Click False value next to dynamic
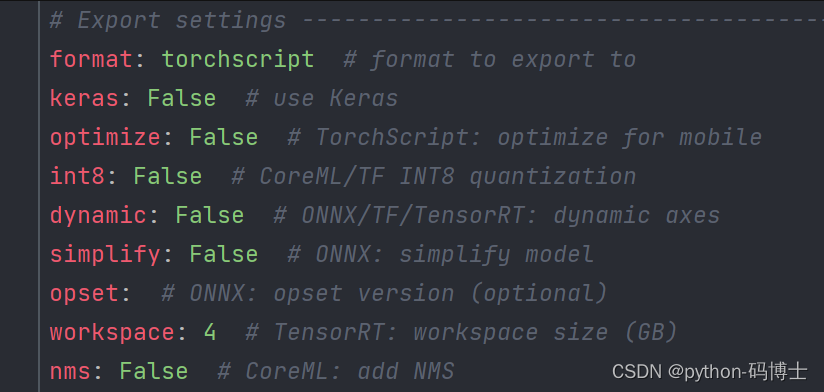 click(210, 215)
